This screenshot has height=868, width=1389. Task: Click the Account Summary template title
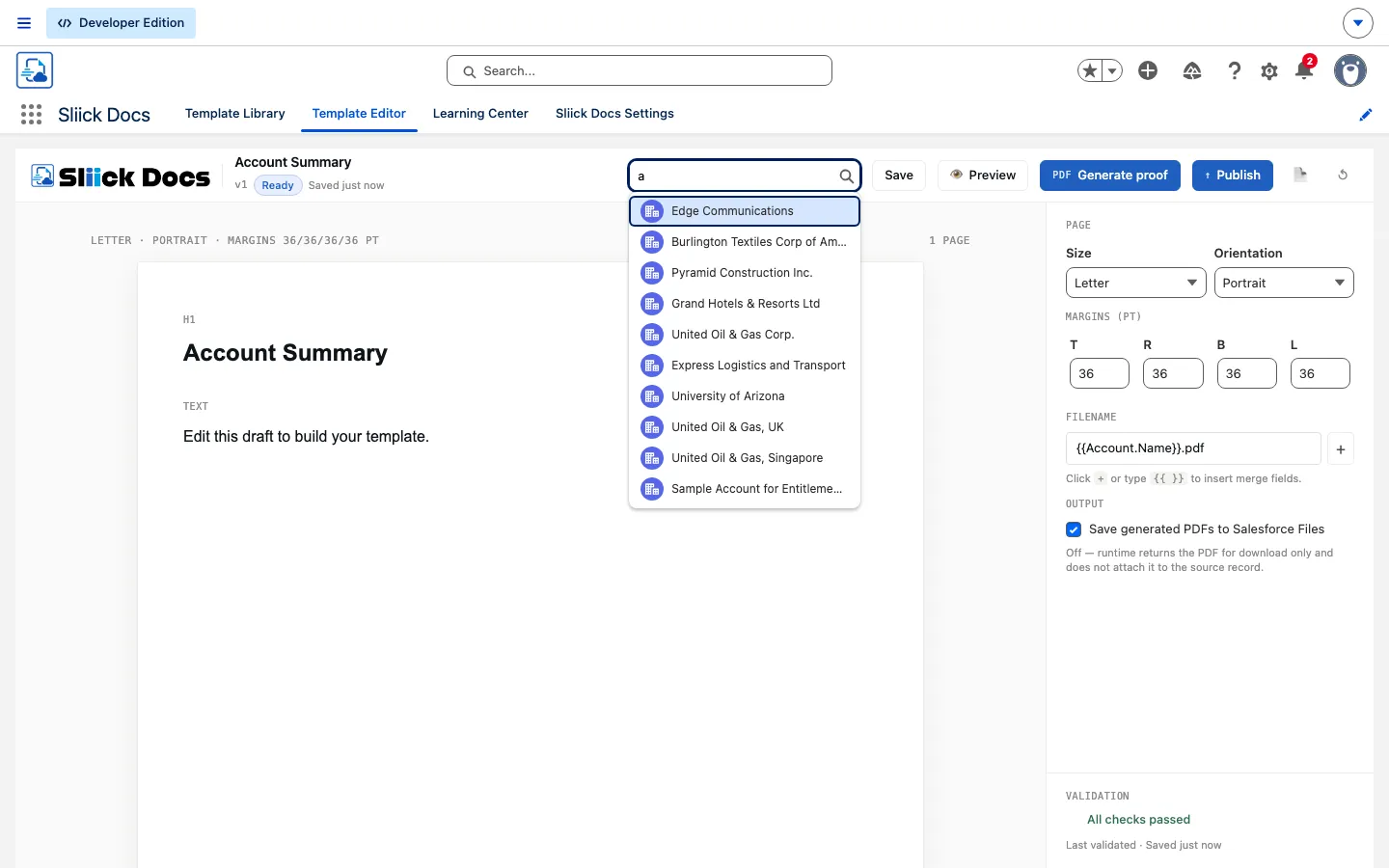(x=293, y=162)
